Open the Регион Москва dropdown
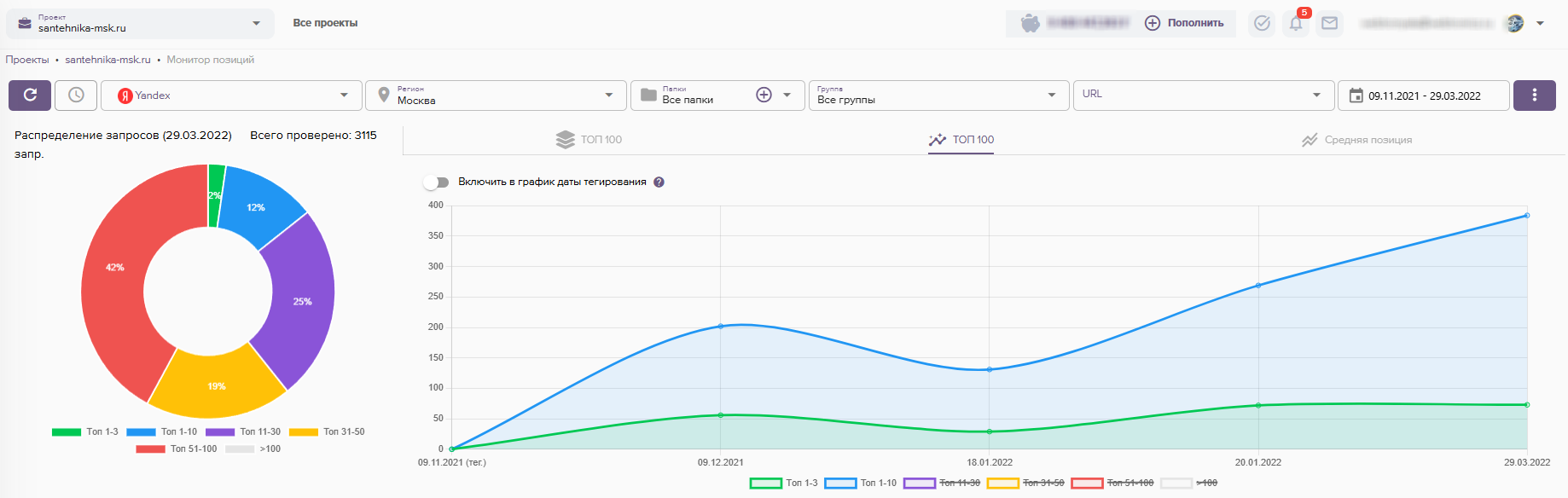 coord(496,96)
